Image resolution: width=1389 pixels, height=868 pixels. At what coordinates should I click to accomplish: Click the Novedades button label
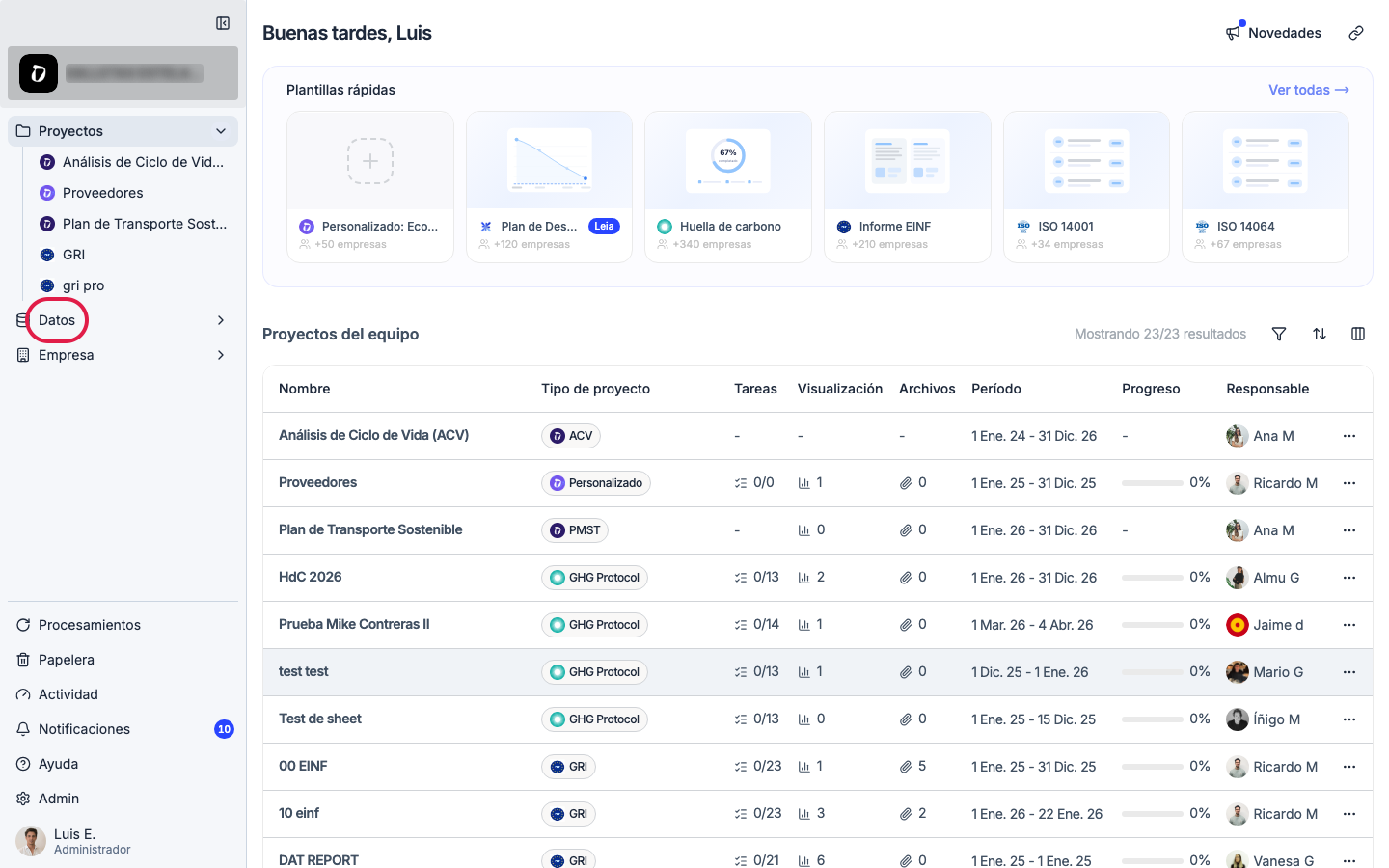tap(1285, 33)
